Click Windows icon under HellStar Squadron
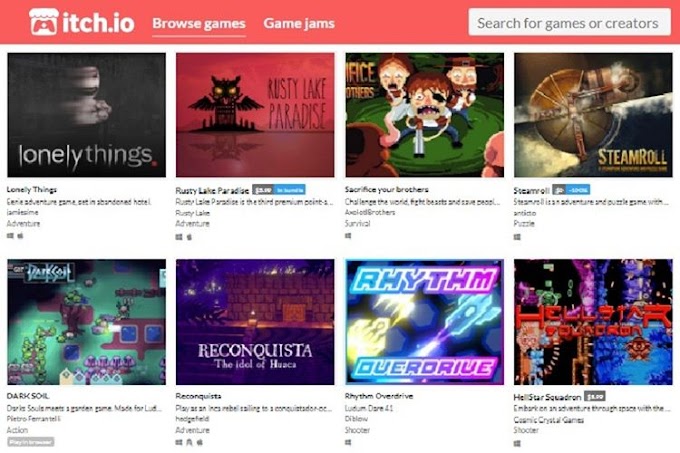 [x=517, y=443]
